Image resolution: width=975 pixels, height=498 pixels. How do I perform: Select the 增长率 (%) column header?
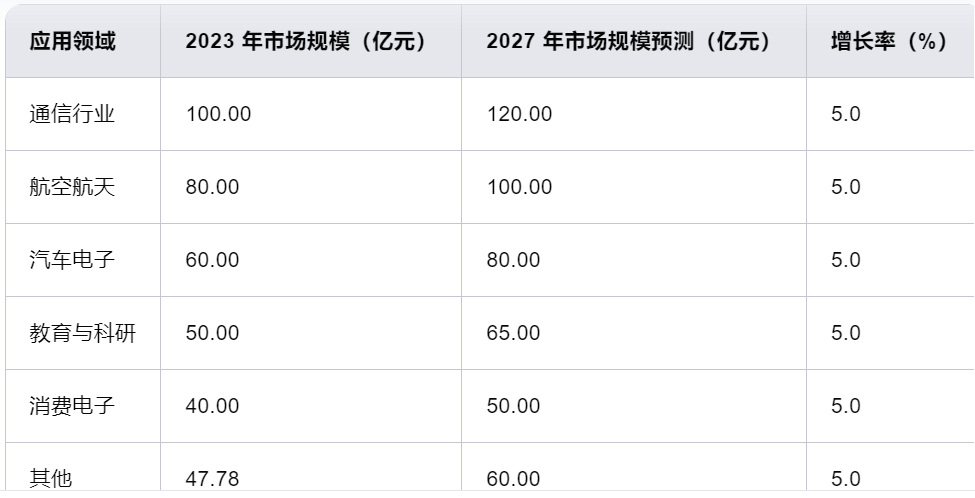point(889,42)
